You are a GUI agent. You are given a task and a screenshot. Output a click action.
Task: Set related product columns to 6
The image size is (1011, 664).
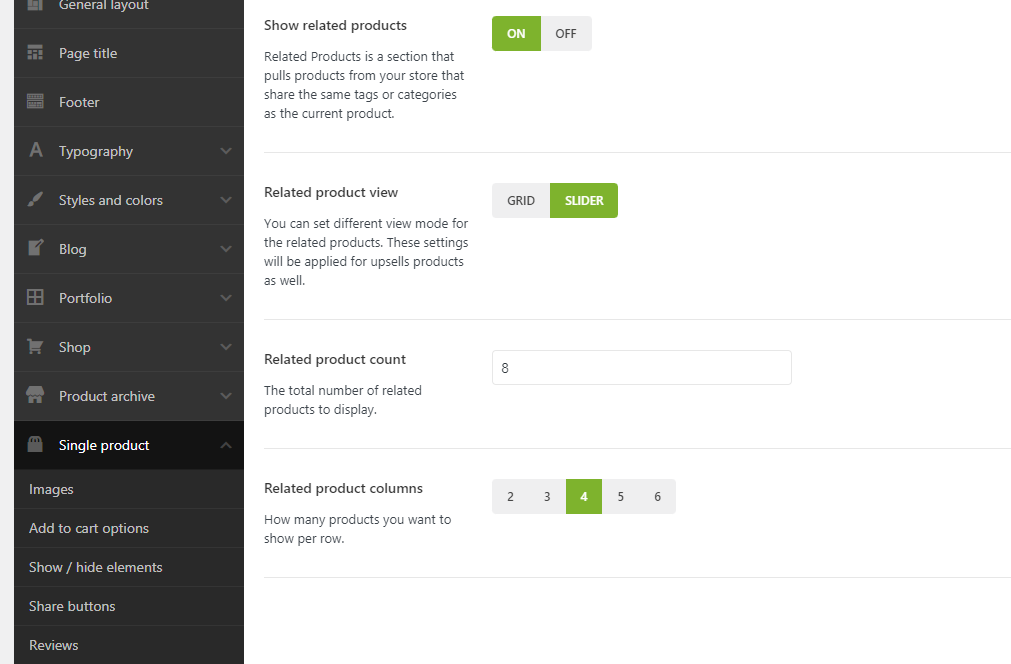tap(657, 497)
